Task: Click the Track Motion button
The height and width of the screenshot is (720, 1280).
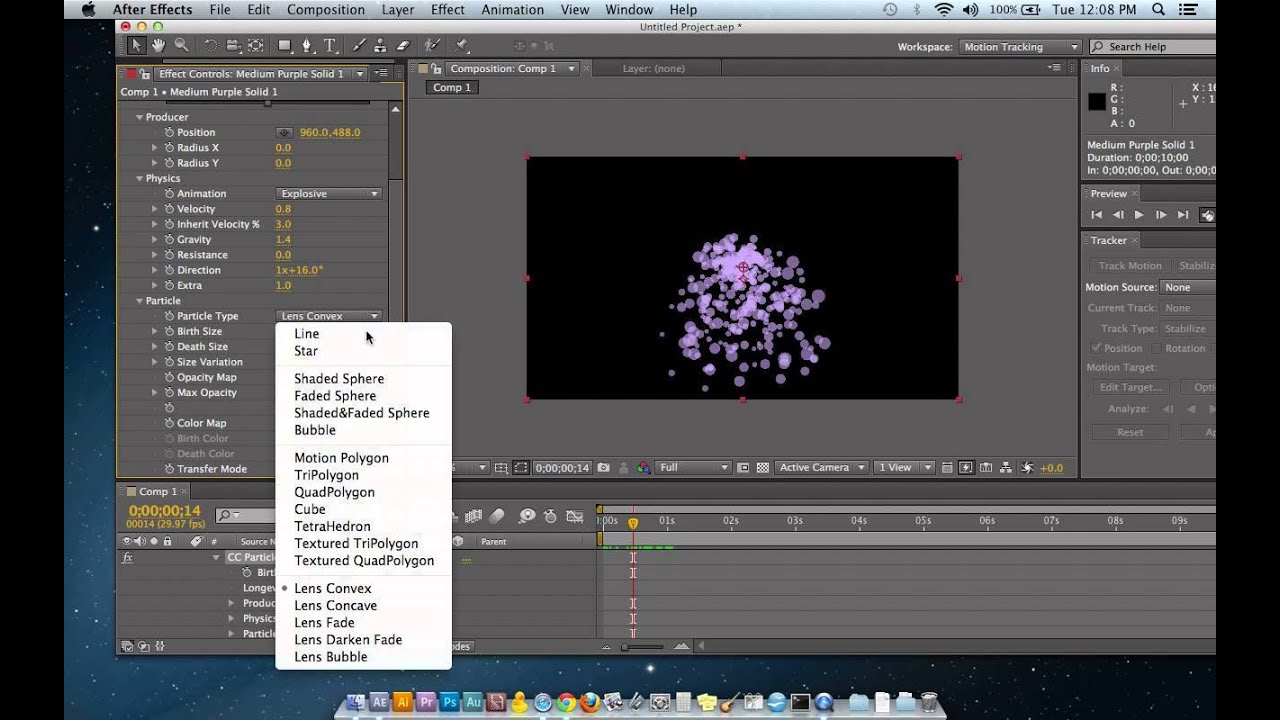Action: [1130, 266]
